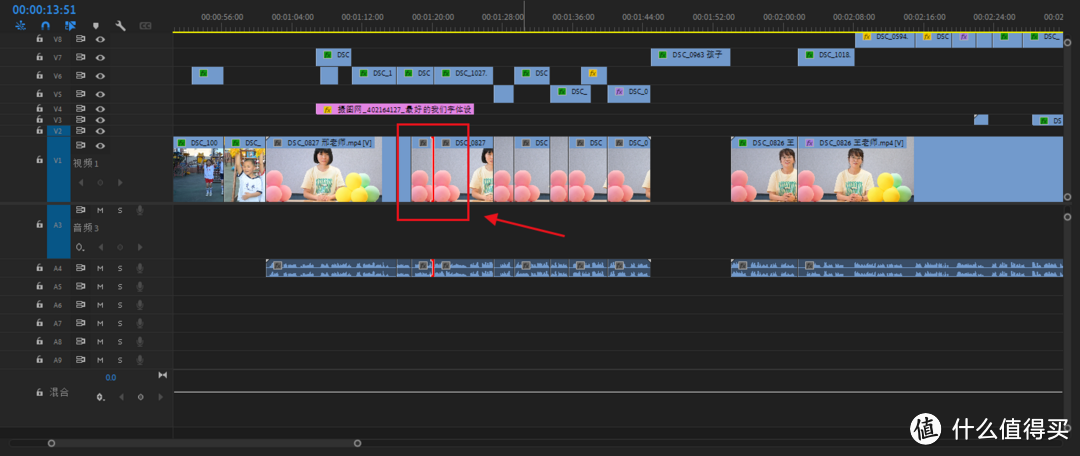Screen dimensions: 1080x456
Task: Hide track V1 with eye icon
Action: (101, 145)
